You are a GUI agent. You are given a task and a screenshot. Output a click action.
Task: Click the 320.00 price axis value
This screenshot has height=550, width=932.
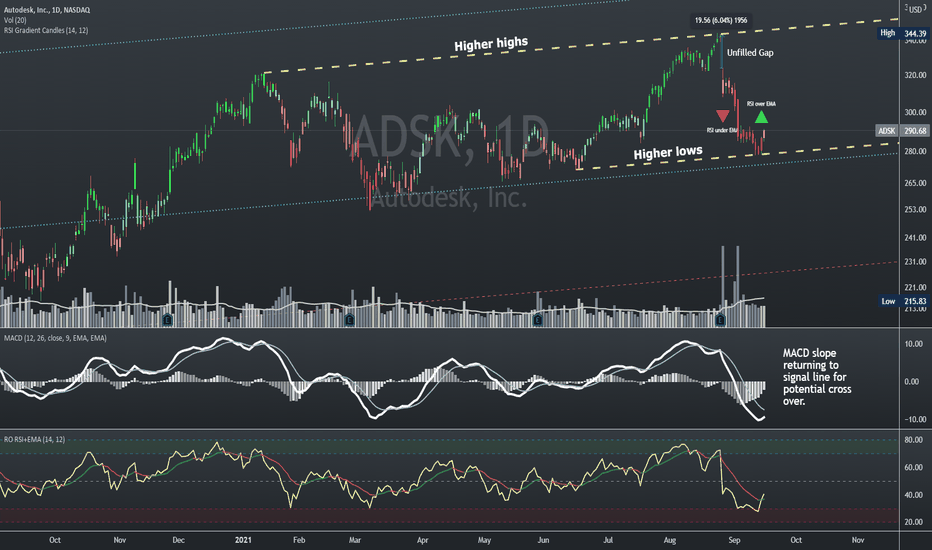point(915,76)
